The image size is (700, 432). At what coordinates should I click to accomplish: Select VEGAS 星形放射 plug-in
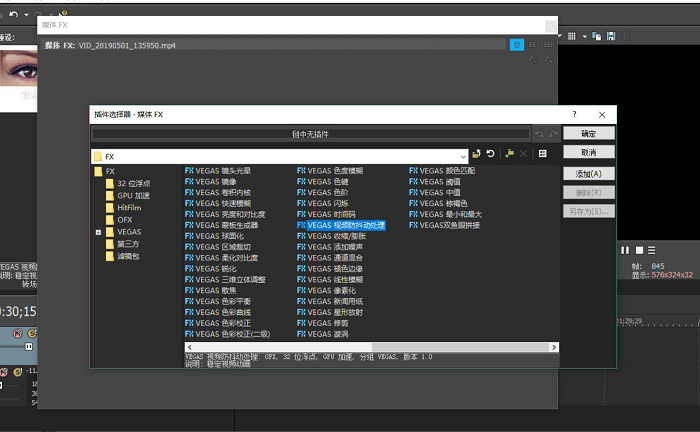click(330, 312)
